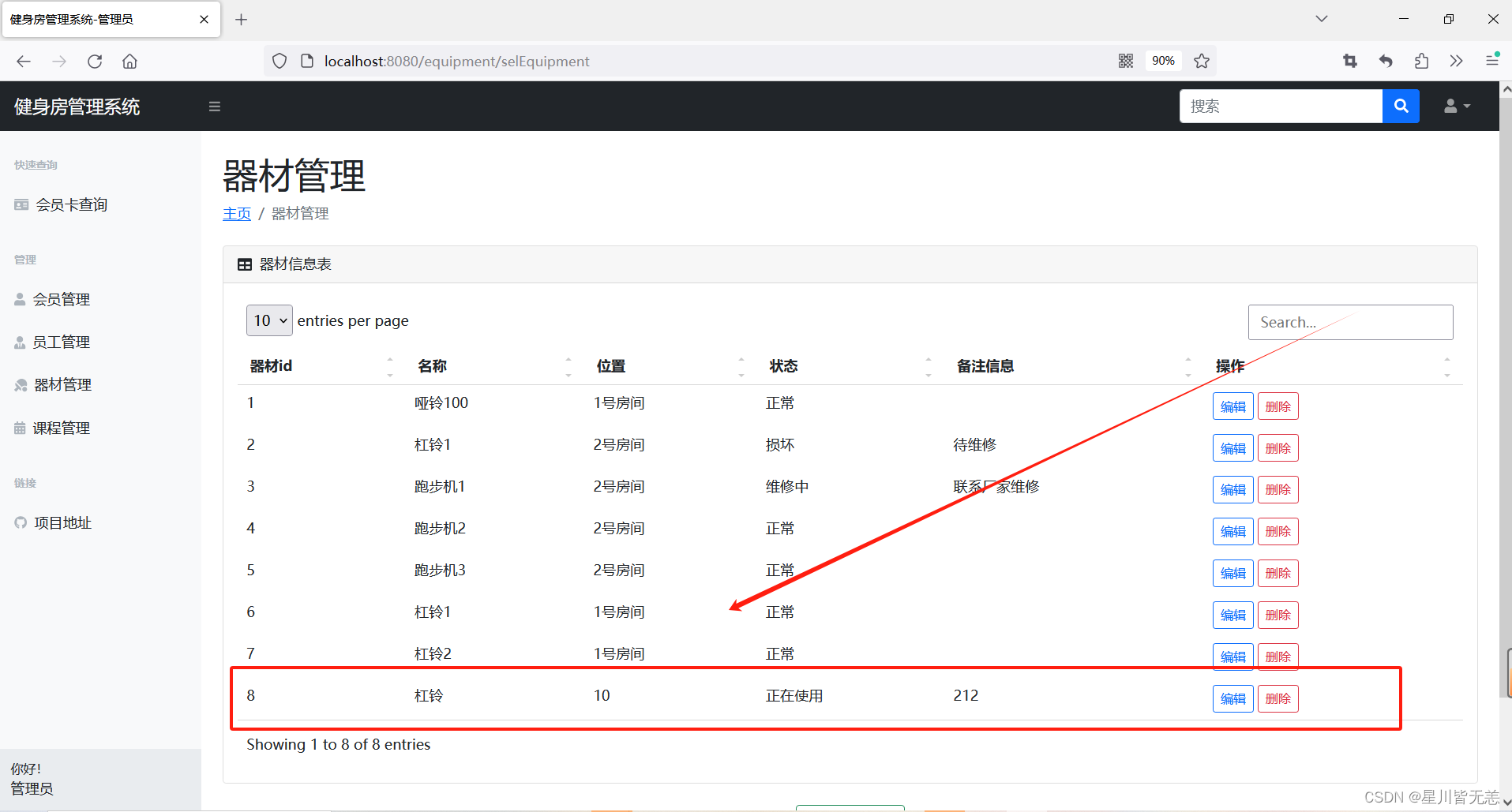
Task: Select the 联系厂家维修 note cell
Action: (x=996, y=487)
